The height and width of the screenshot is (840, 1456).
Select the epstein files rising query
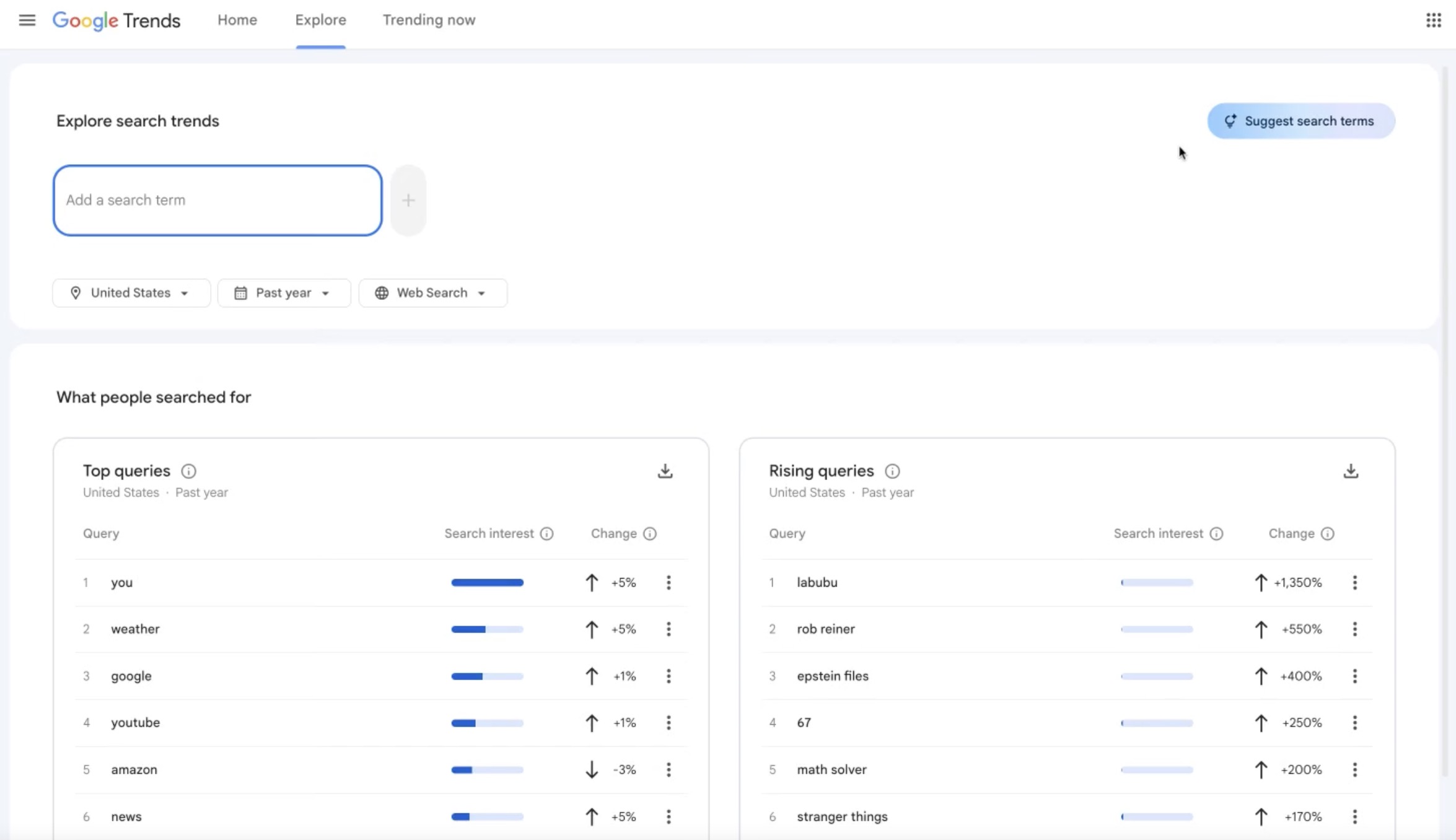tap(833, 676)
